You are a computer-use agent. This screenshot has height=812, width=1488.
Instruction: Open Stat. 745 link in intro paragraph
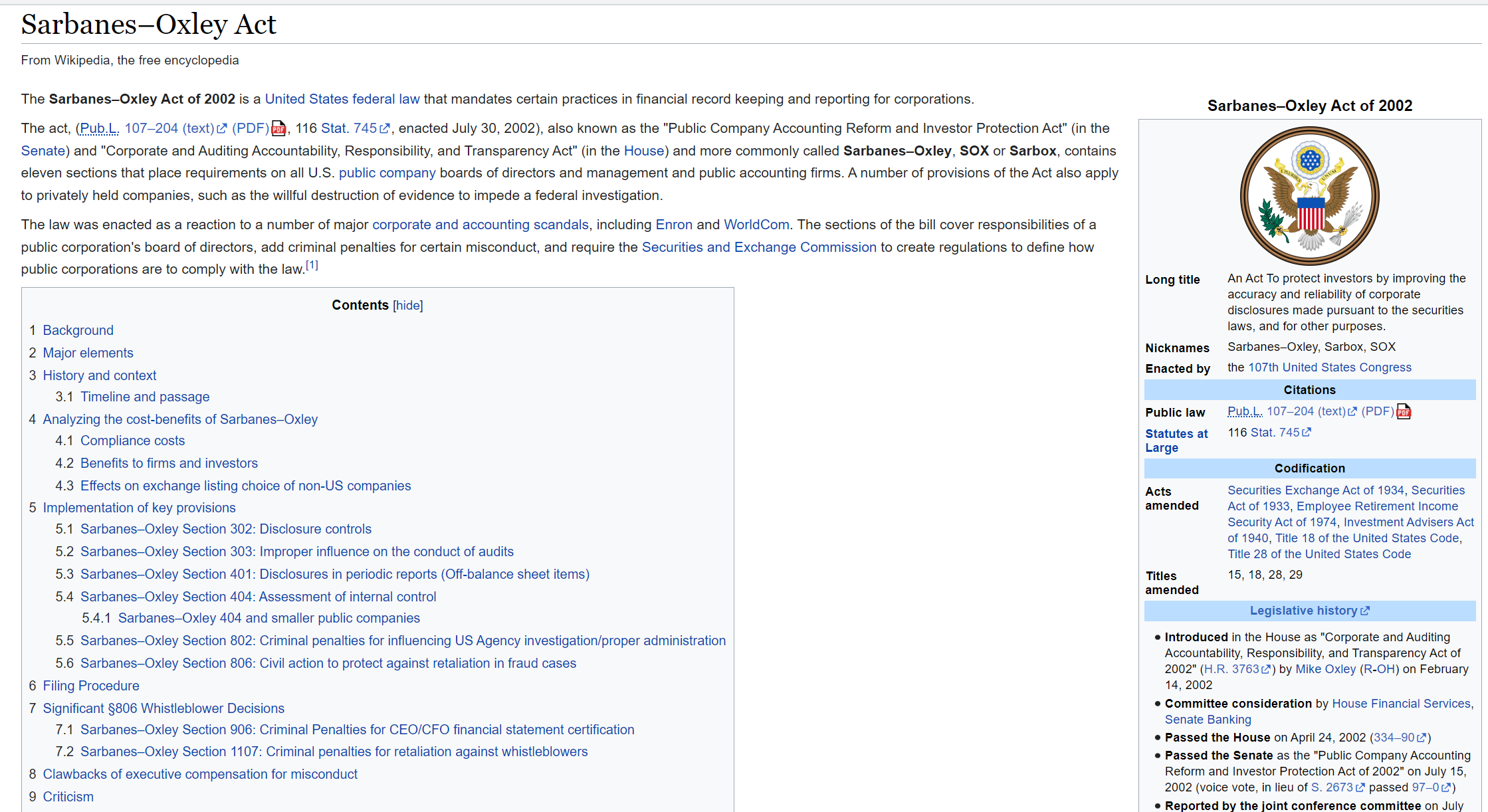point(355,128)
